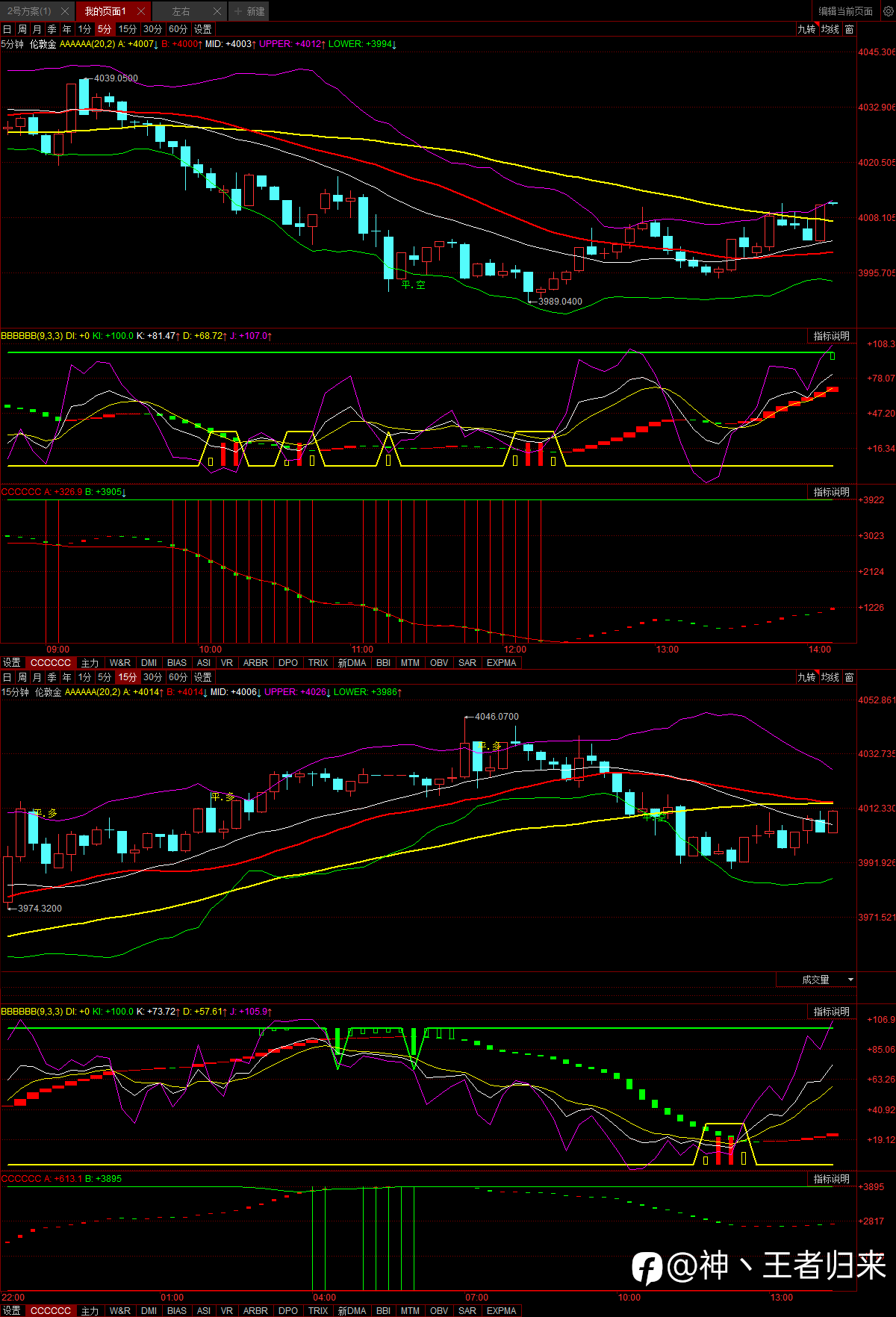
Task: Open 指标说明 for BBBBBB in 5分钟 chart
Action: click(832, 336)
